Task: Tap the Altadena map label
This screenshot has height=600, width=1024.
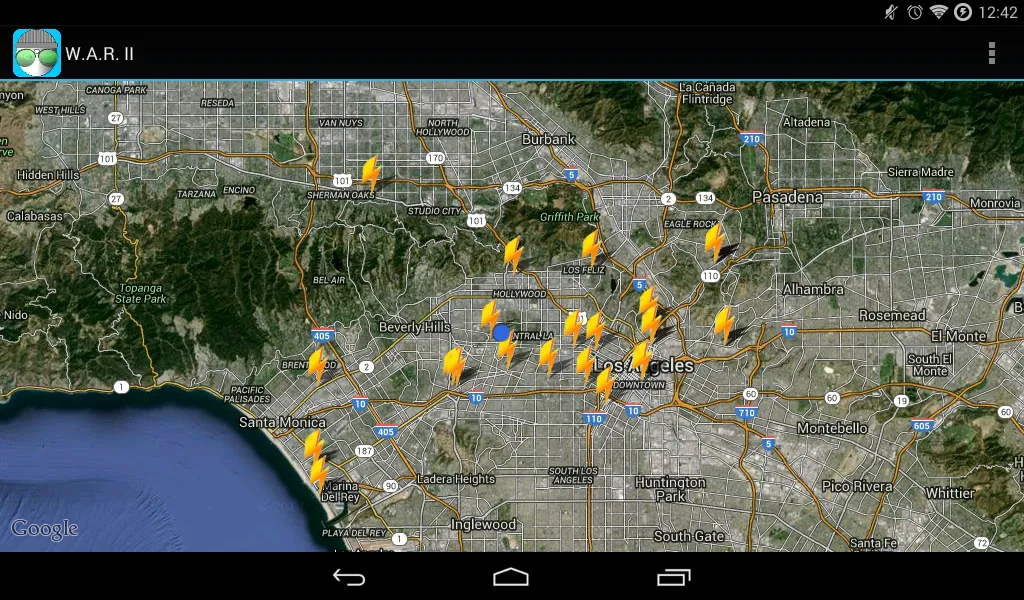Action: point(807,122)
